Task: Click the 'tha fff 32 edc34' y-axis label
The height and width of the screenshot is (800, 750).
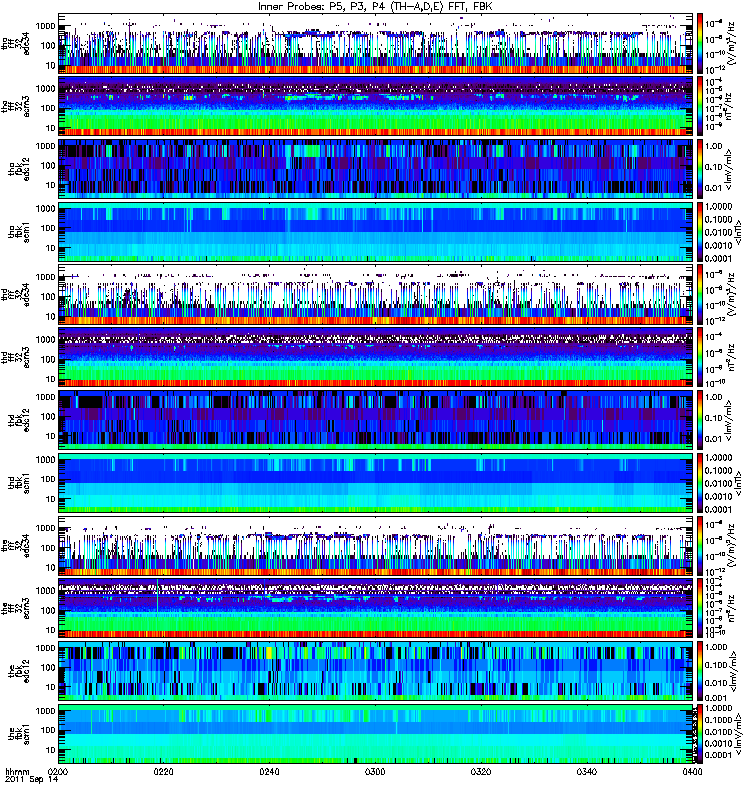Action: (x=16, y=44)
